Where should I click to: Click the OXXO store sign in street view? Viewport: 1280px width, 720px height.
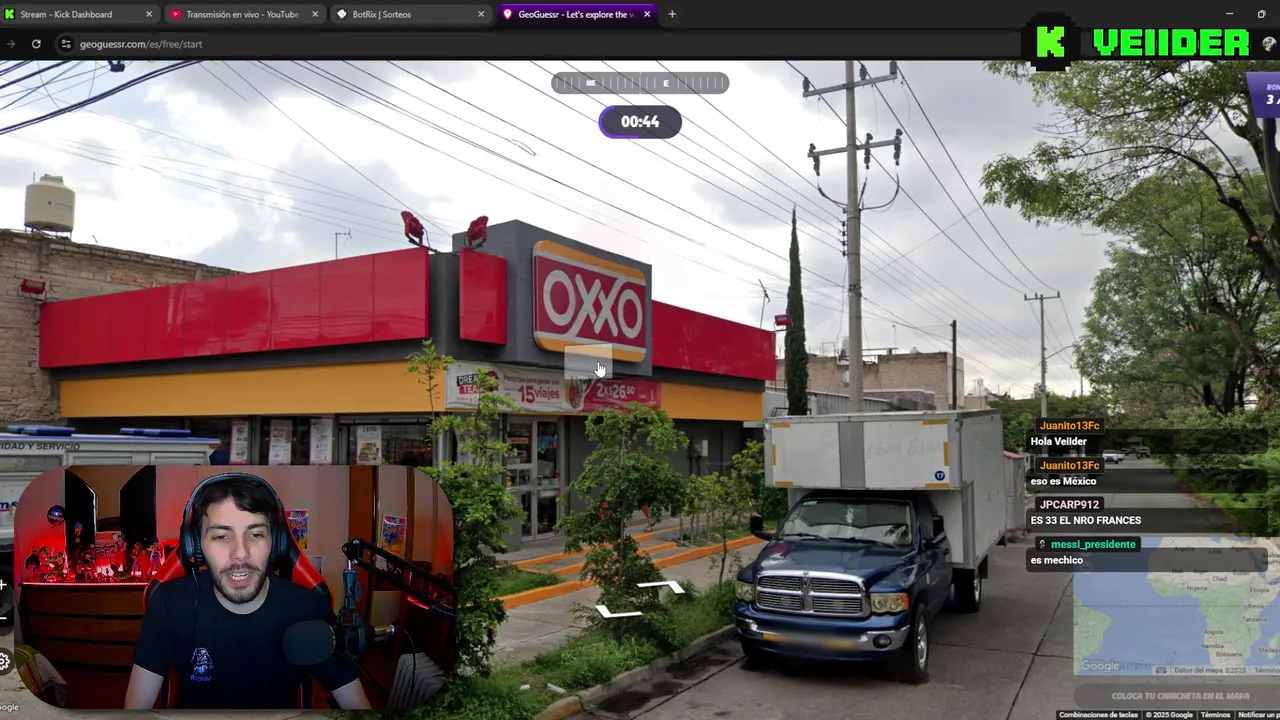coord(590,301)
